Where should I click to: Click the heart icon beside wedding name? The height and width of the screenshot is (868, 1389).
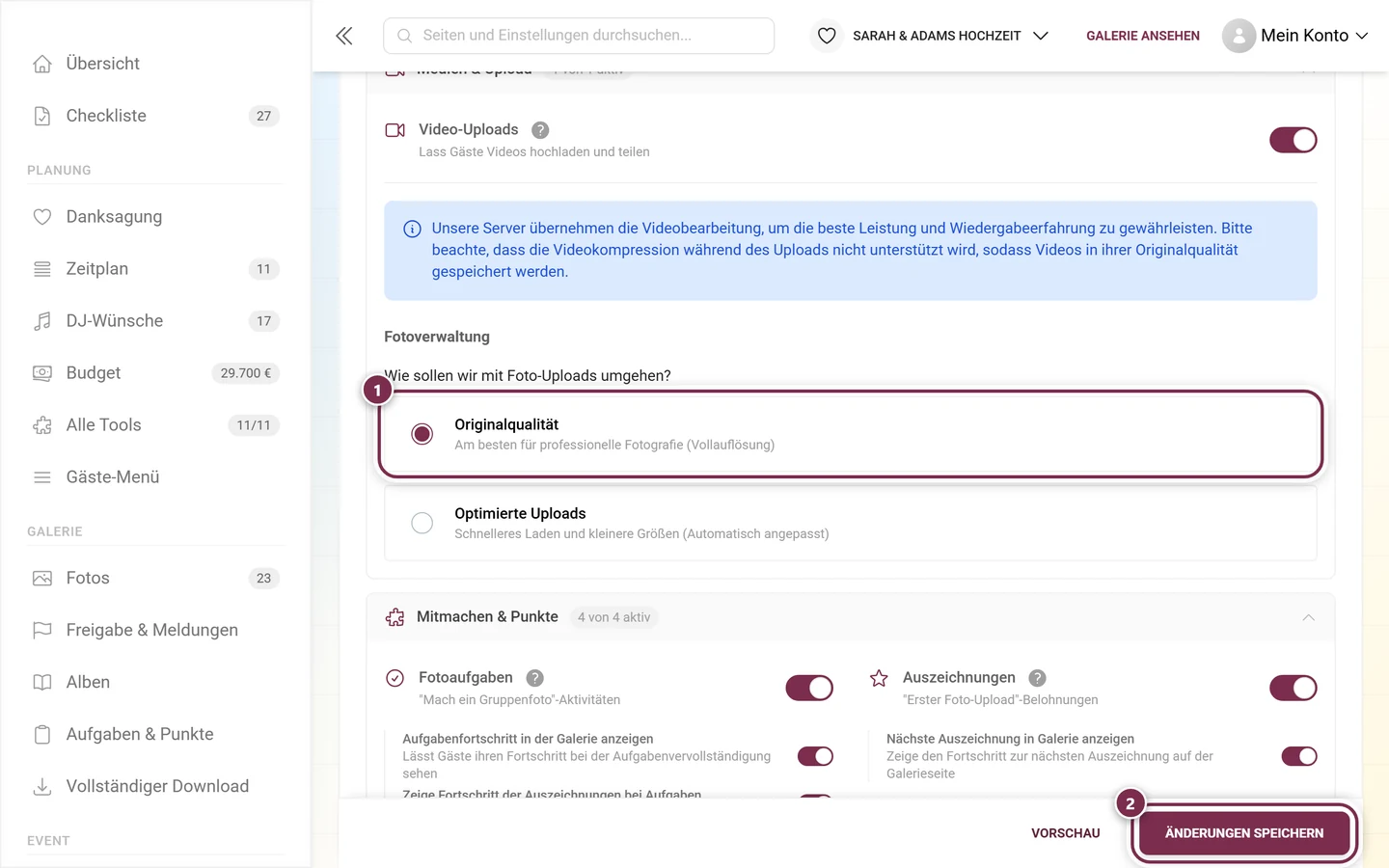tap(827, 36)
